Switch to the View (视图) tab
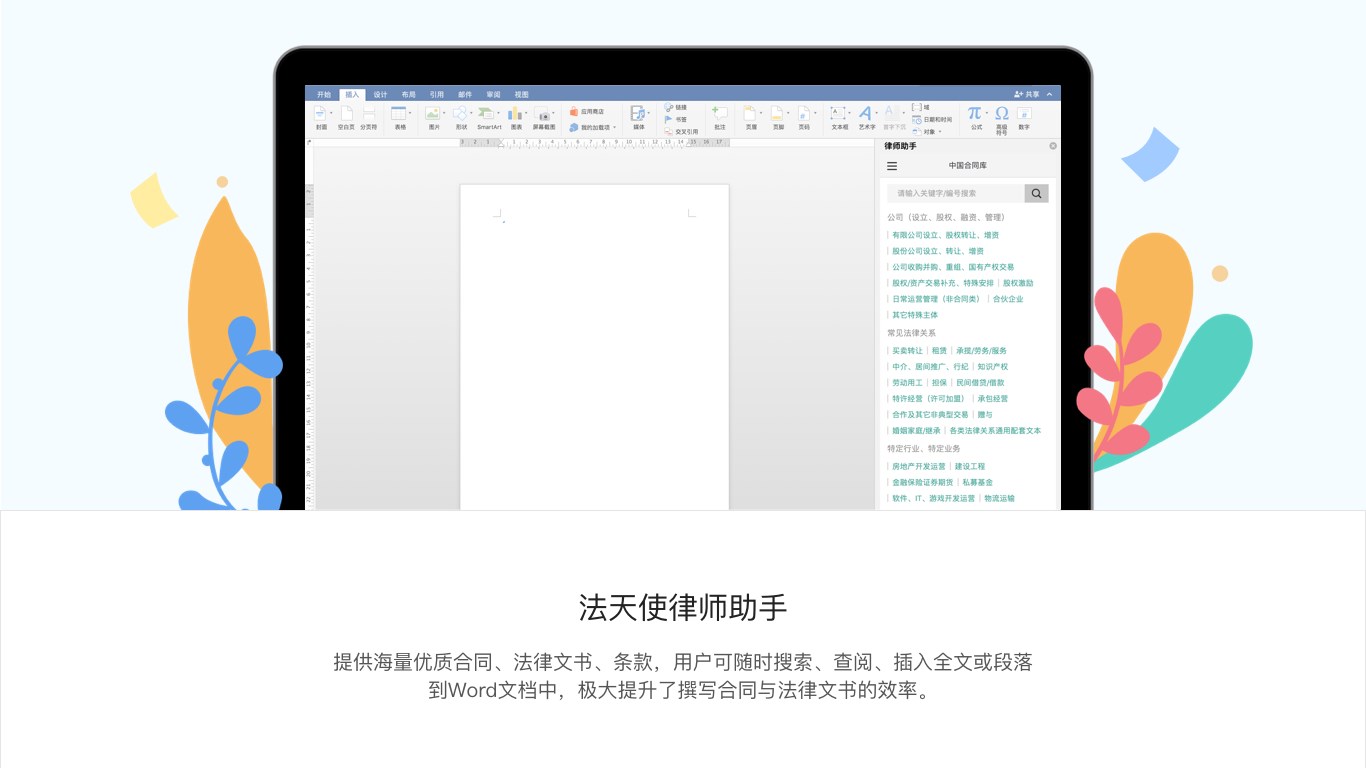This screenshot has height=768, width=1366. 521,94
